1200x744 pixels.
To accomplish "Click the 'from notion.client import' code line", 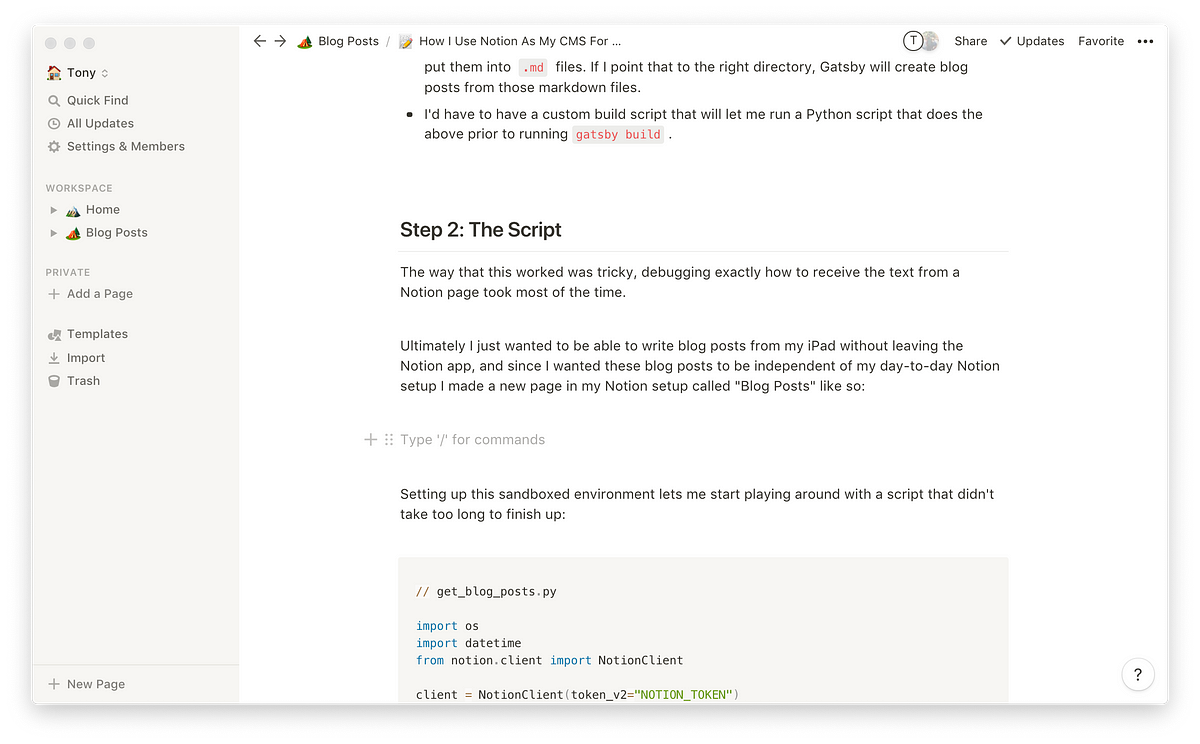I will coord(550,660).
